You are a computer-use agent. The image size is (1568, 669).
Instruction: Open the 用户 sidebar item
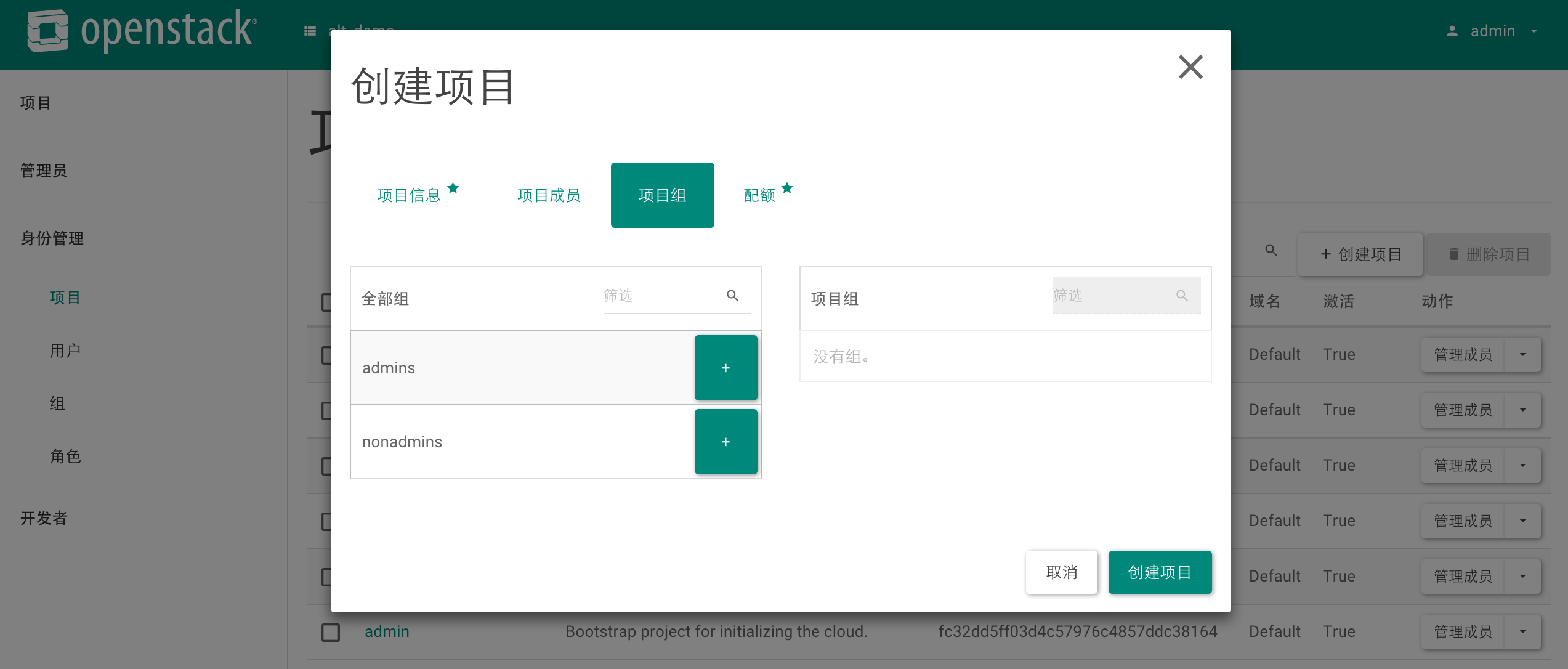point(65,351)
